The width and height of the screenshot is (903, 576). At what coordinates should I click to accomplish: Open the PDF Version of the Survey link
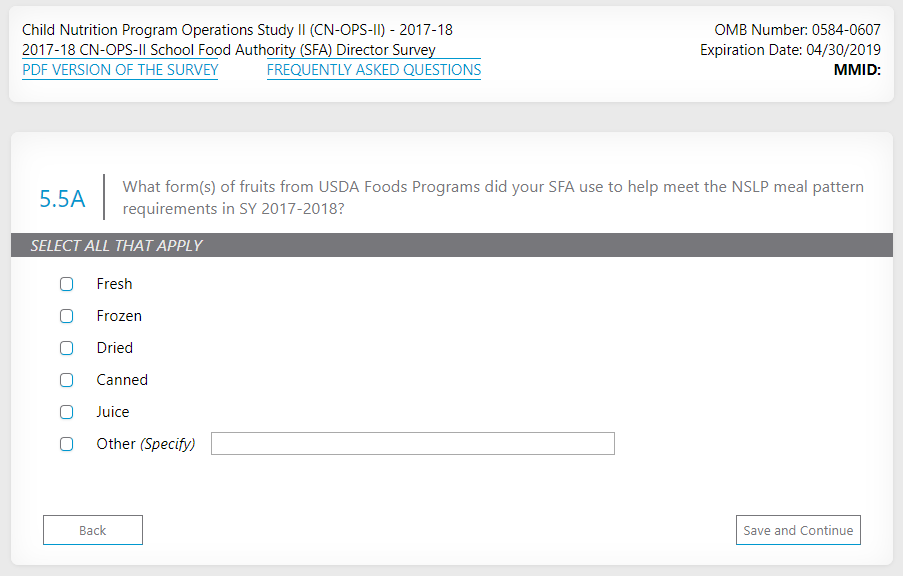click(x=120, y=70)
